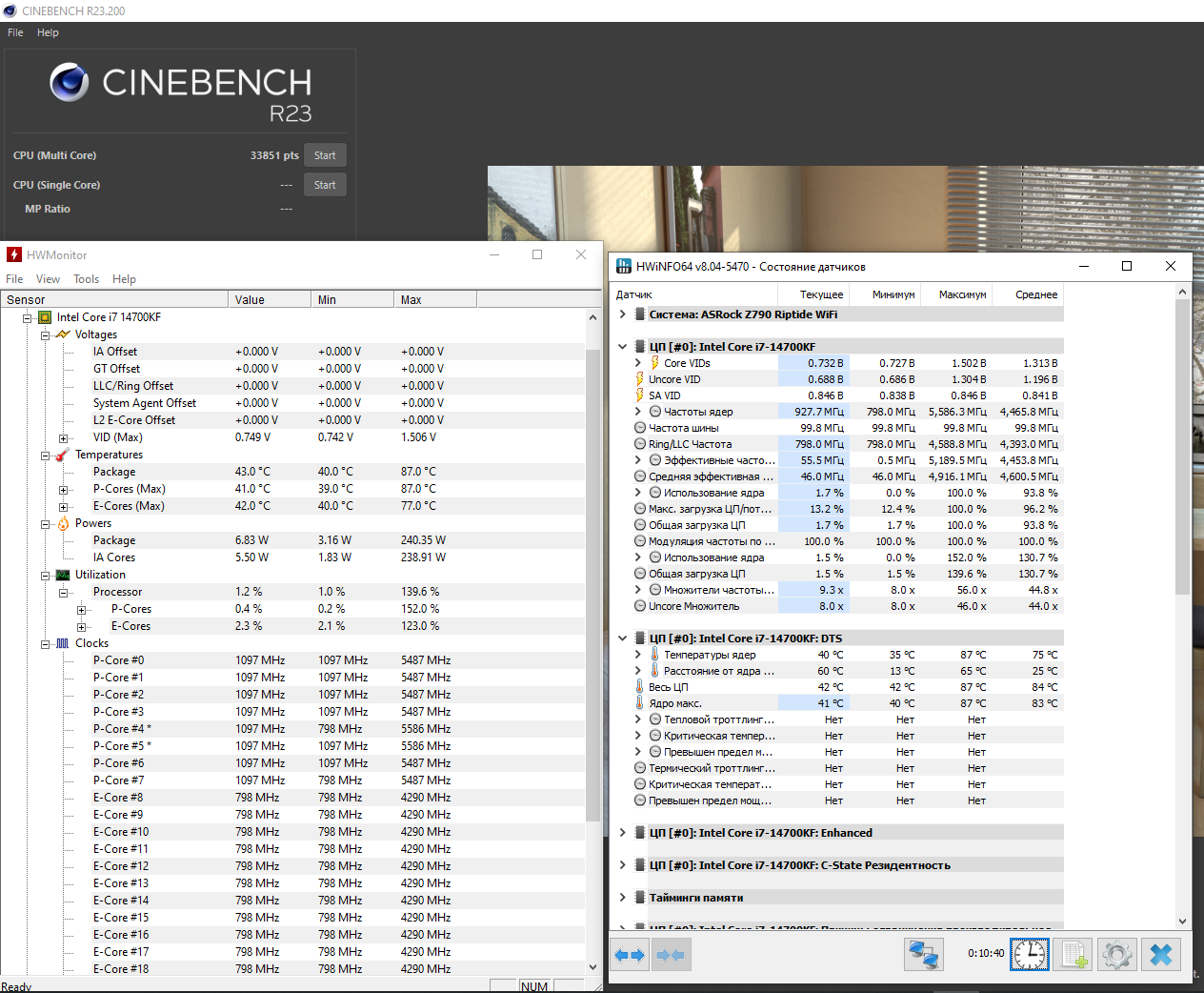Expand the Частоты ядер row in HWiNFO

[x=638, y=412]
